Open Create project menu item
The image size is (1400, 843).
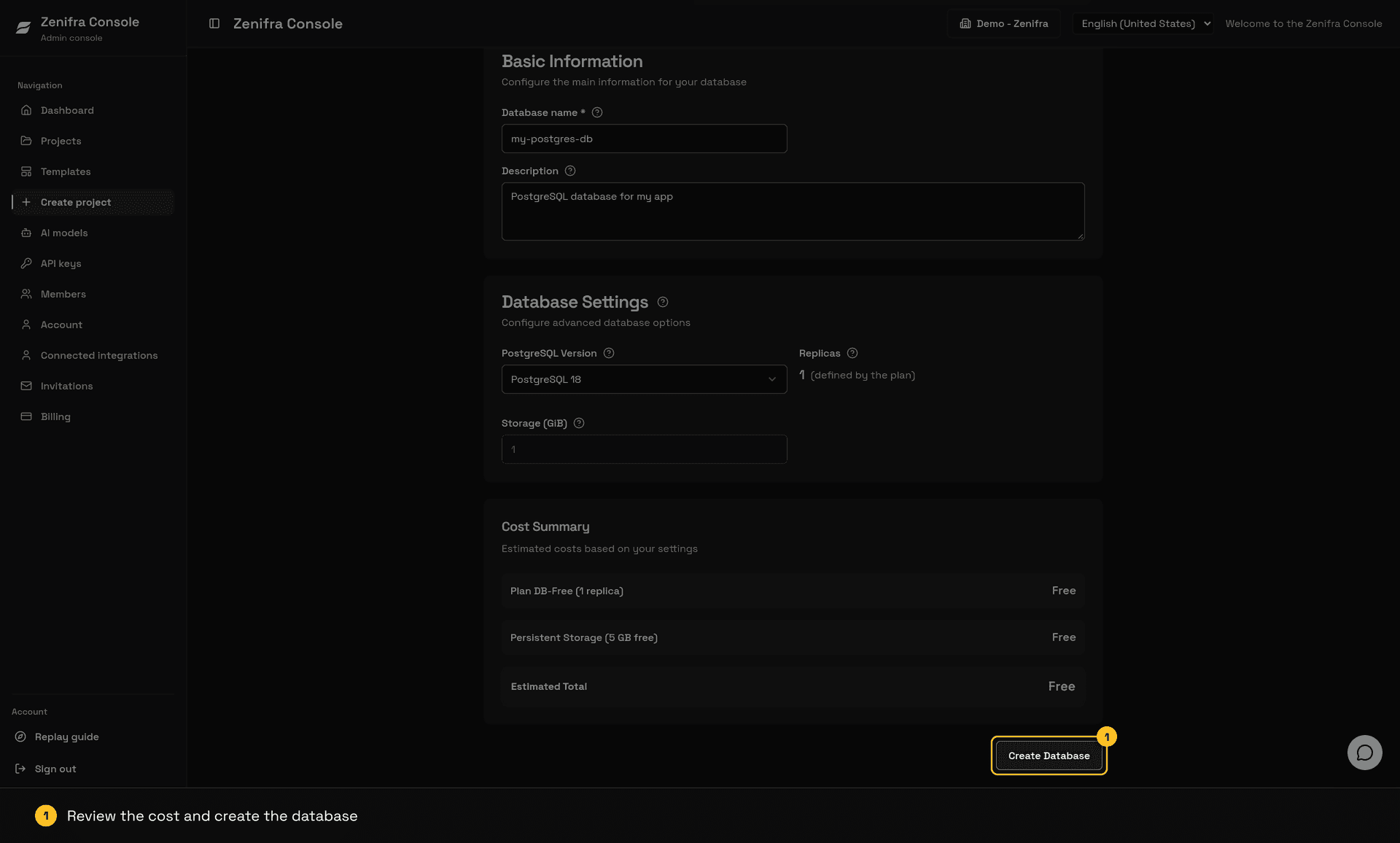93,202
